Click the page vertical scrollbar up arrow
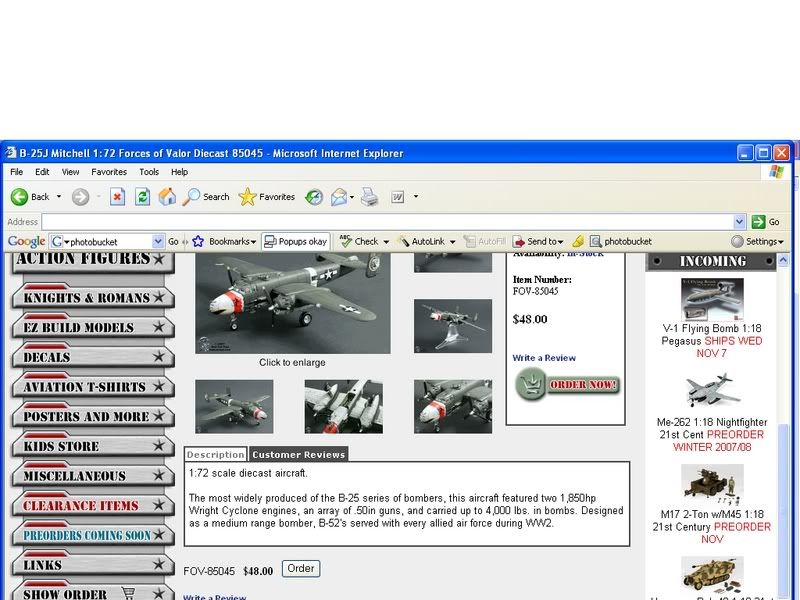 tap(784, 260)
